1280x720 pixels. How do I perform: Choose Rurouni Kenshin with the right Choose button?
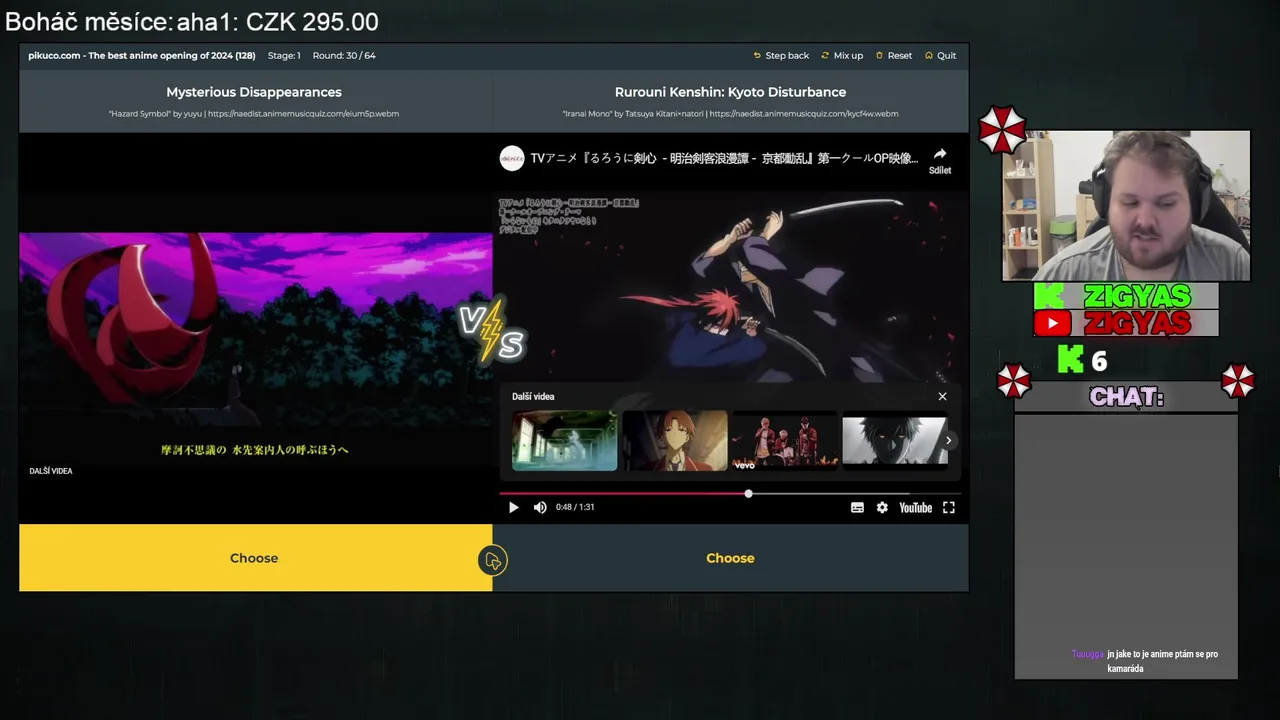click(730, 558)
